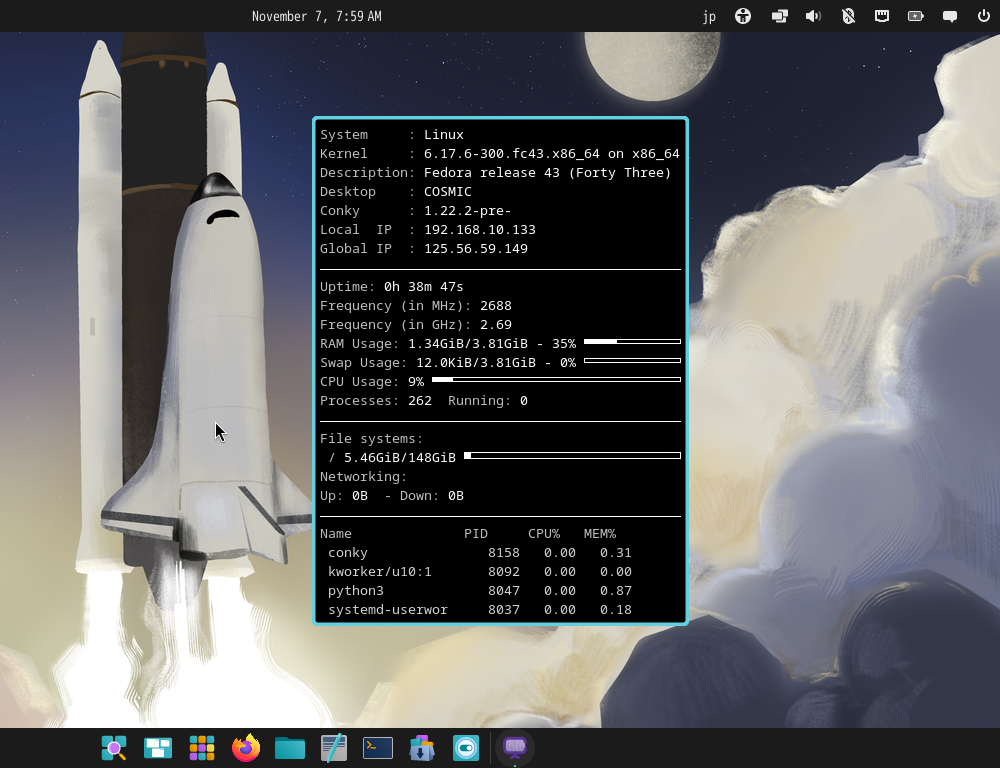Open the terminal from the dock
The width and height of the screenshot is (1000, 768).
click(378, 748)
